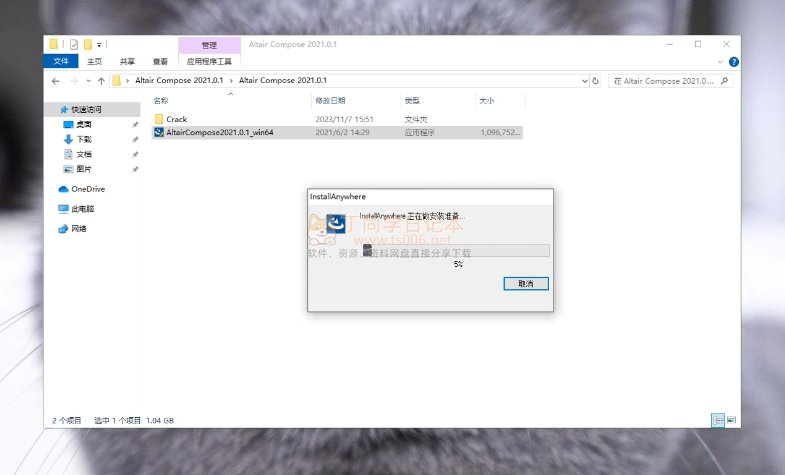Click file name 'AltairCompose2021.0.1_win64'
The image size is (785, 475).
click(220, 132)
